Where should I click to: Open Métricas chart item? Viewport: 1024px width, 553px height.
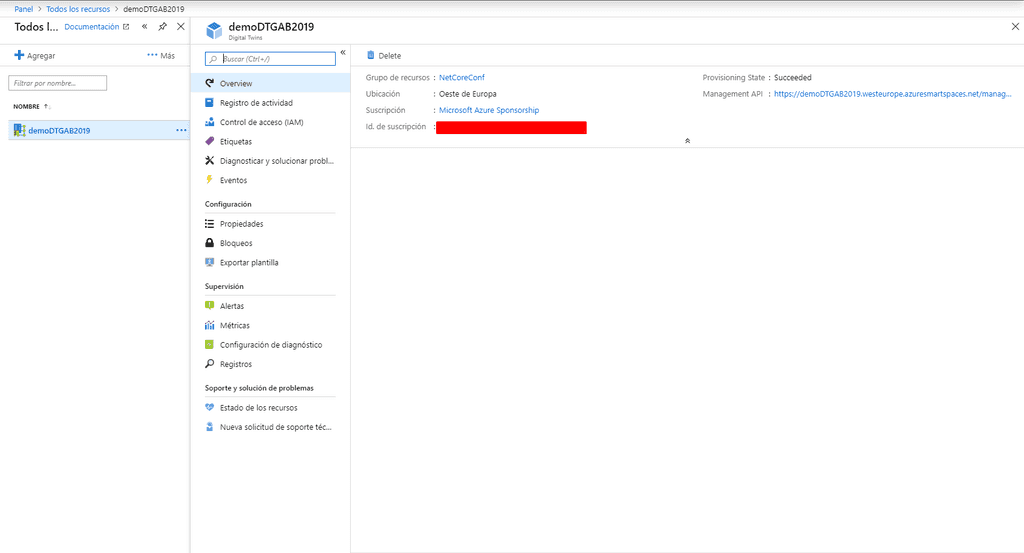click(x=234, y=326)
